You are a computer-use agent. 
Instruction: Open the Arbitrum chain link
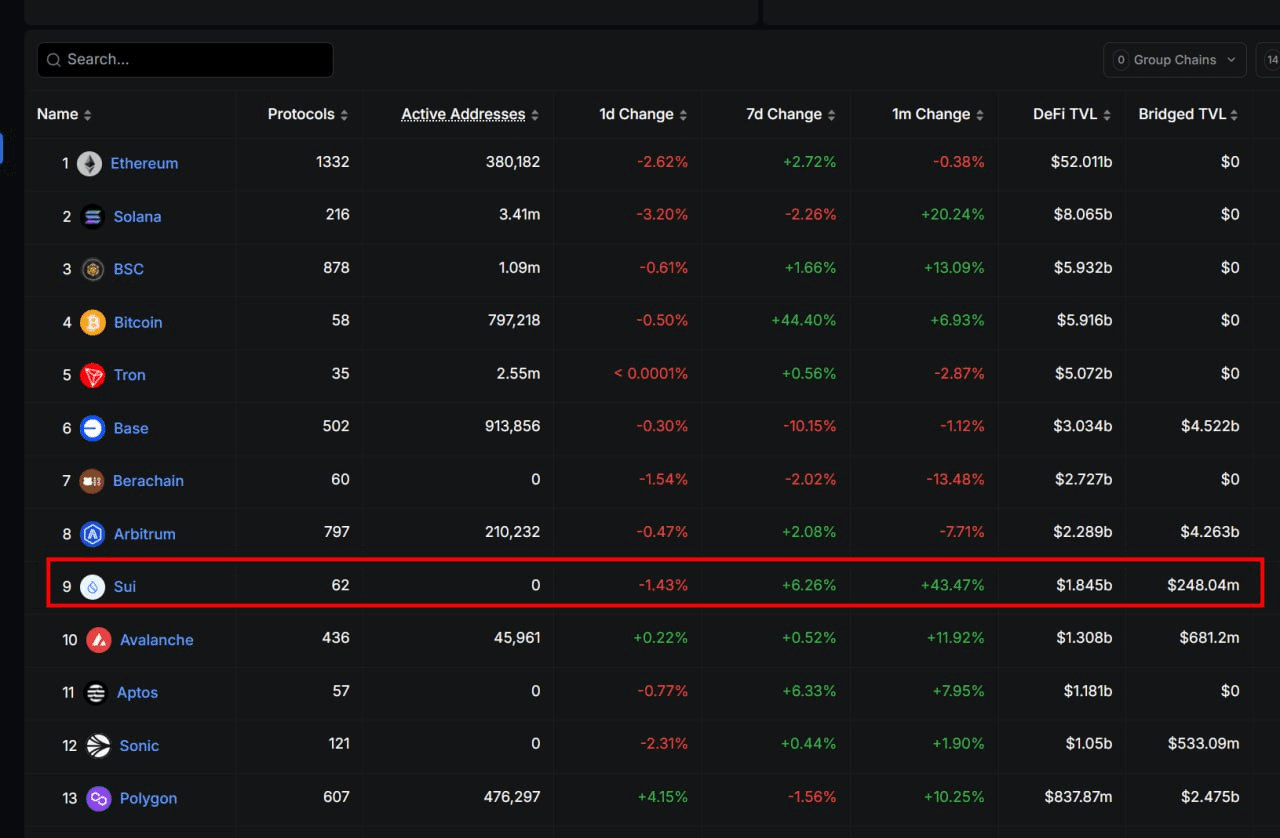(145, 535)
